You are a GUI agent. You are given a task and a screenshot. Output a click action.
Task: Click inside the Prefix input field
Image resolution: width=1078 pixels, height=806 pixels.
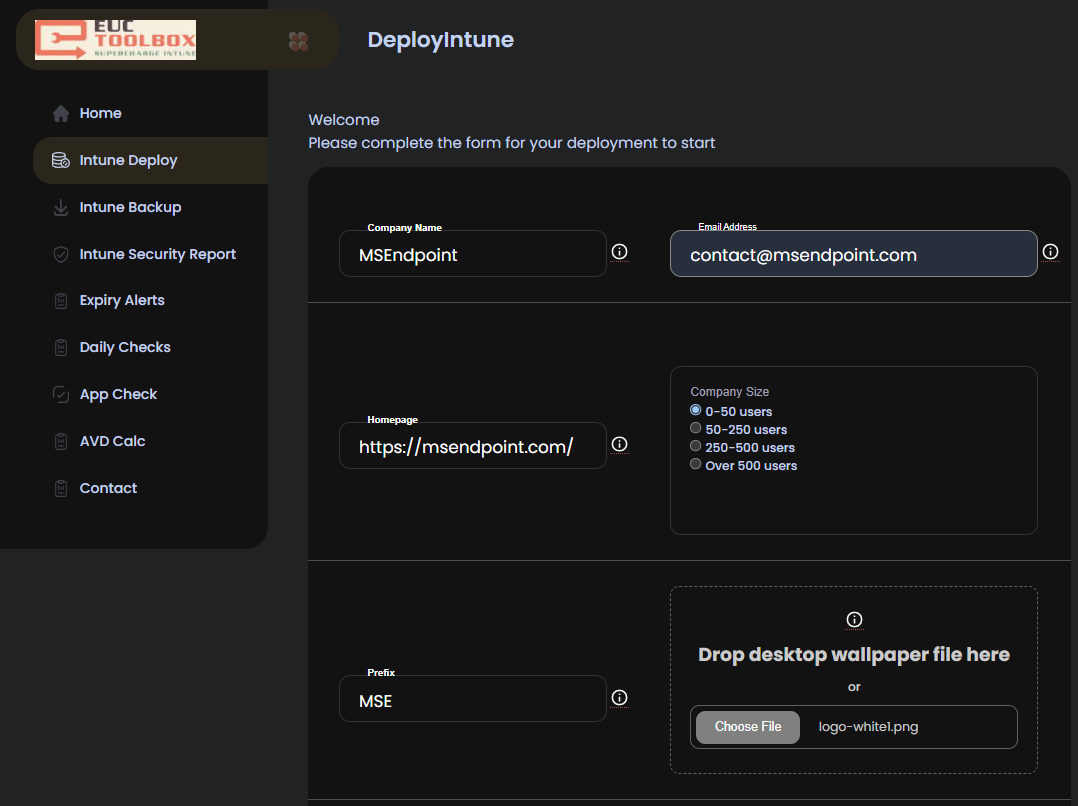(472, 700)
